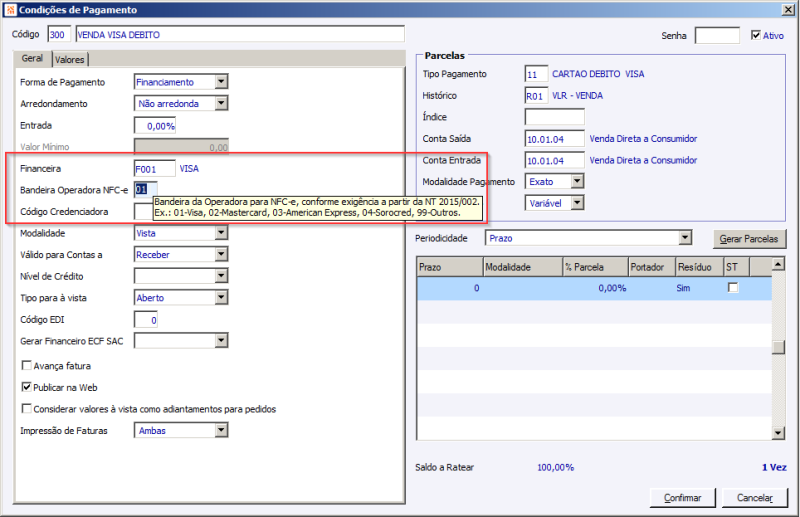Switch to the Valores tab
800x517 pixels.
click(70, 60)
